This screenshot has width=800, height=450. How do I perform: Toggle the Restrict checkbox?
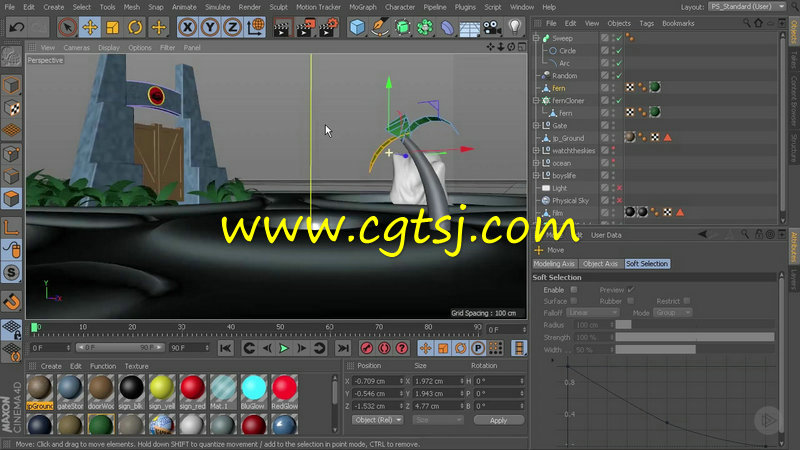point(687,301)
